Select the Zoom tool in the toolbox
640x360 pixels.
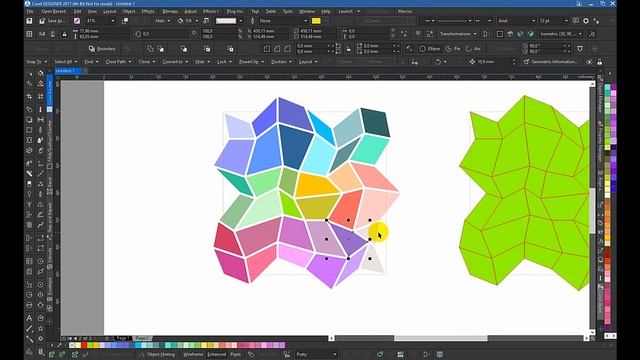tap(29, 109)
